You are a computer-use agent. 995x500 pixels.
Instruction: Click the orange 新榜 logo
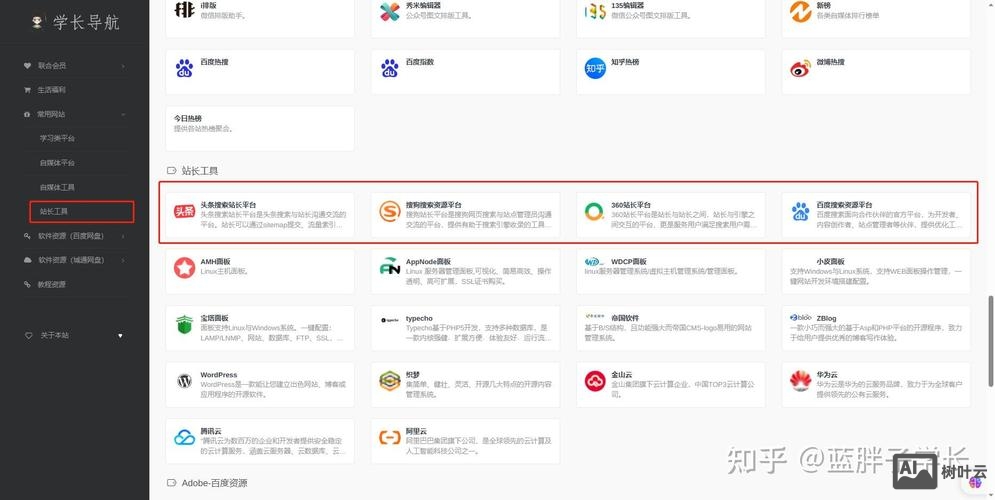(801, 11)
